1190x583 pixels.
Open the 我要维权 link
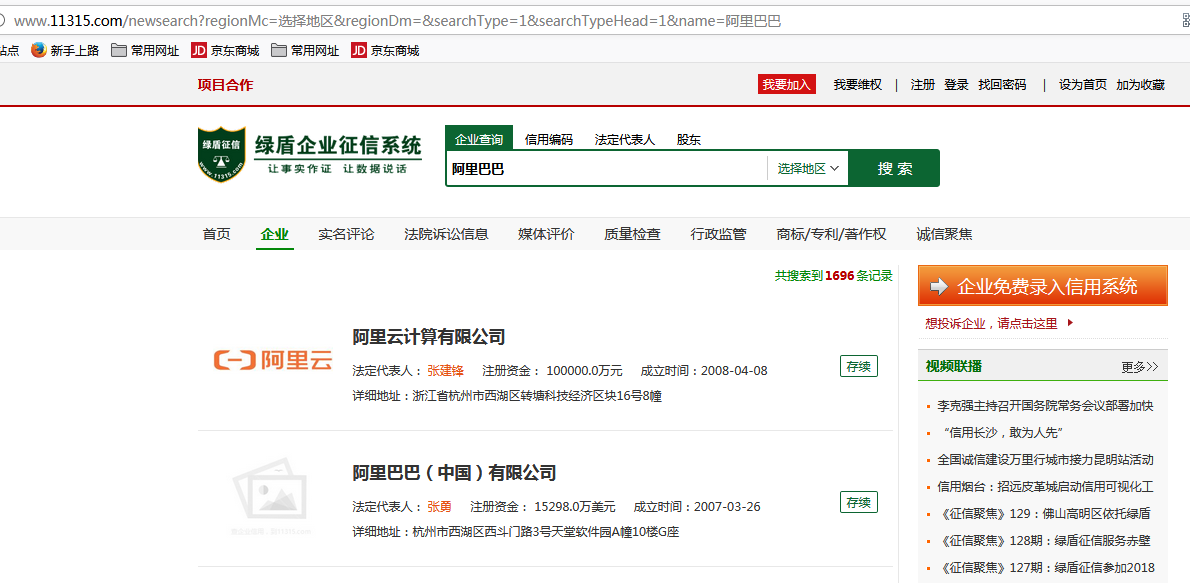point(858,85)
